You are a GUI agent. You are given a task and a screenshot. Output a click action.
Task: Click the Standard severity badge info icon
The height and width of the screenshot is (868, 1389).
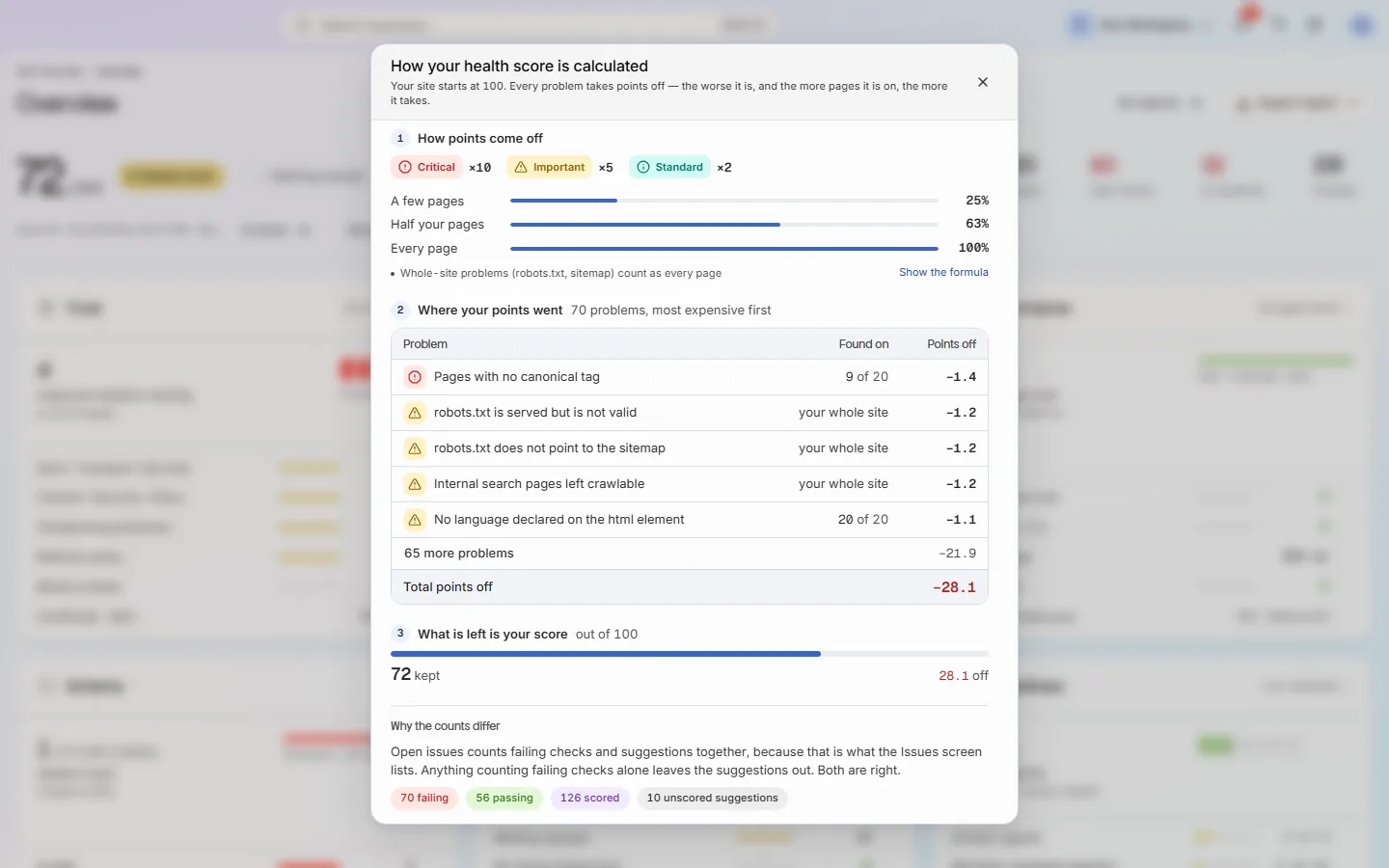[x=643, y=167]
